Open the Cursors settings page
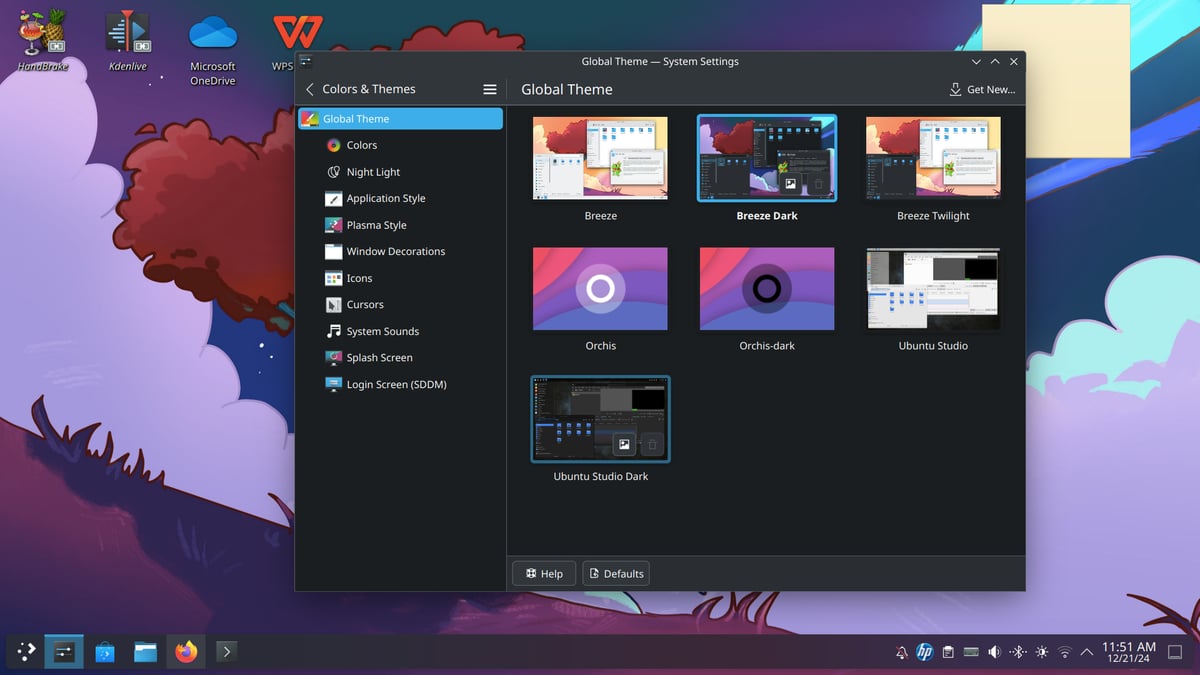 click(364, 305)
